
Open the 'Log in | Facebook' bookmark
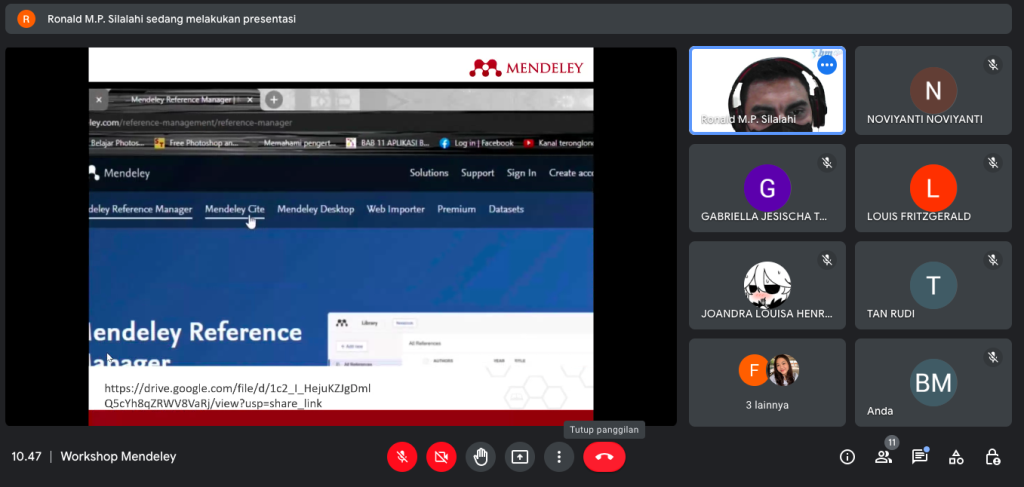pos(477,143)
